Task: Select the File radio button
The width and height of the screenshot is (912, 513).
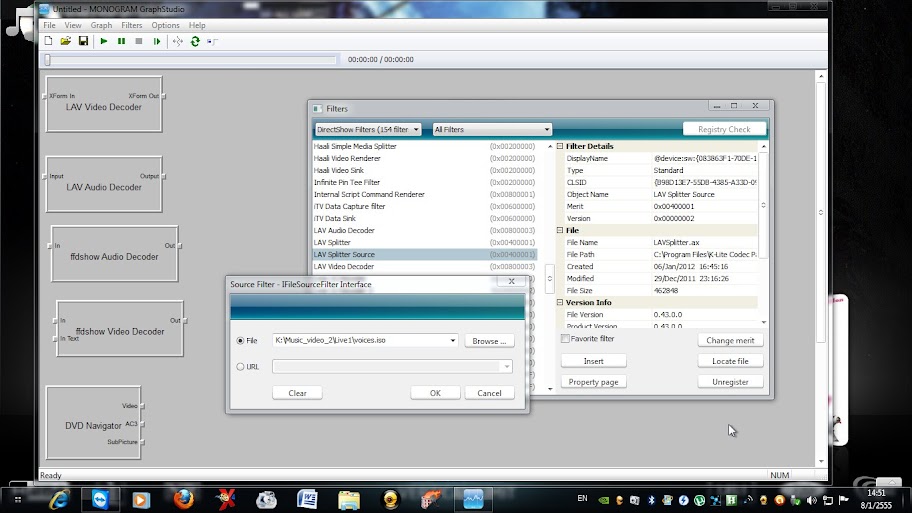Action: (240, 341)
